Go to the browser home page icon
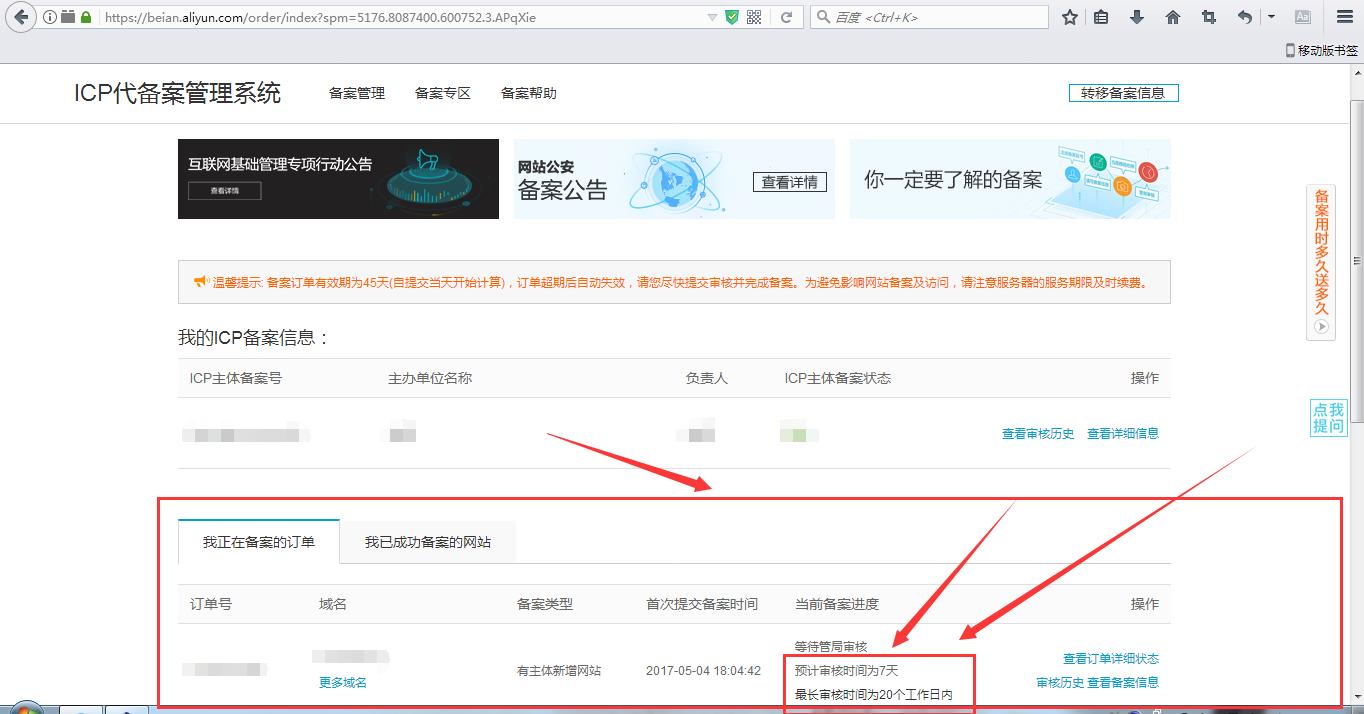This screenshot has height=714, width=1364. click(x=1172, y=16)
